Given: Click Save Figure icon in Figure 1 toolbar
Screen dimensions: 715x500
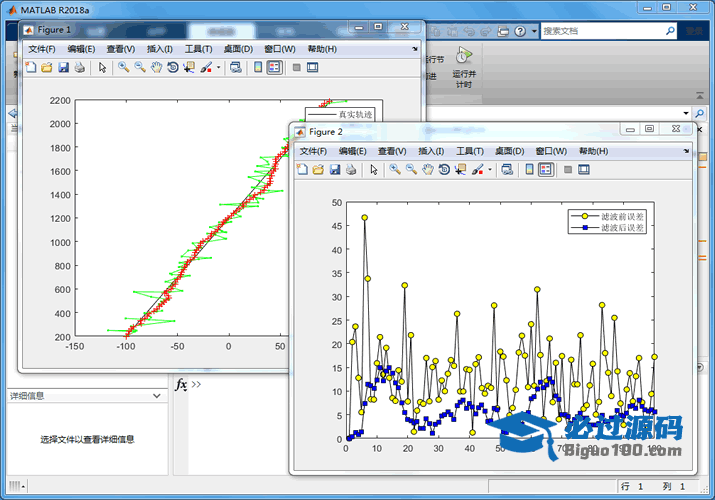Looking at the screenshot, I should (x=63, y=68).
